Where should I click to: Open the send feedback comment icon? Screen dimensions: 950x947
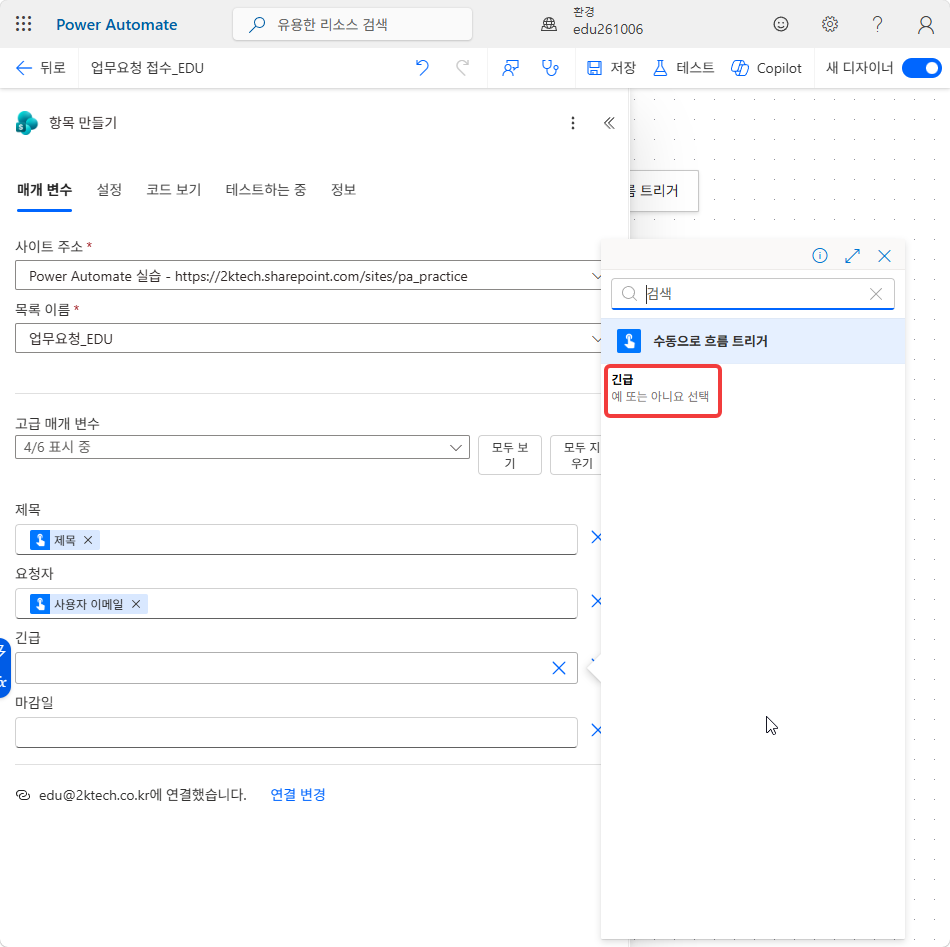(x=510, y=68)
